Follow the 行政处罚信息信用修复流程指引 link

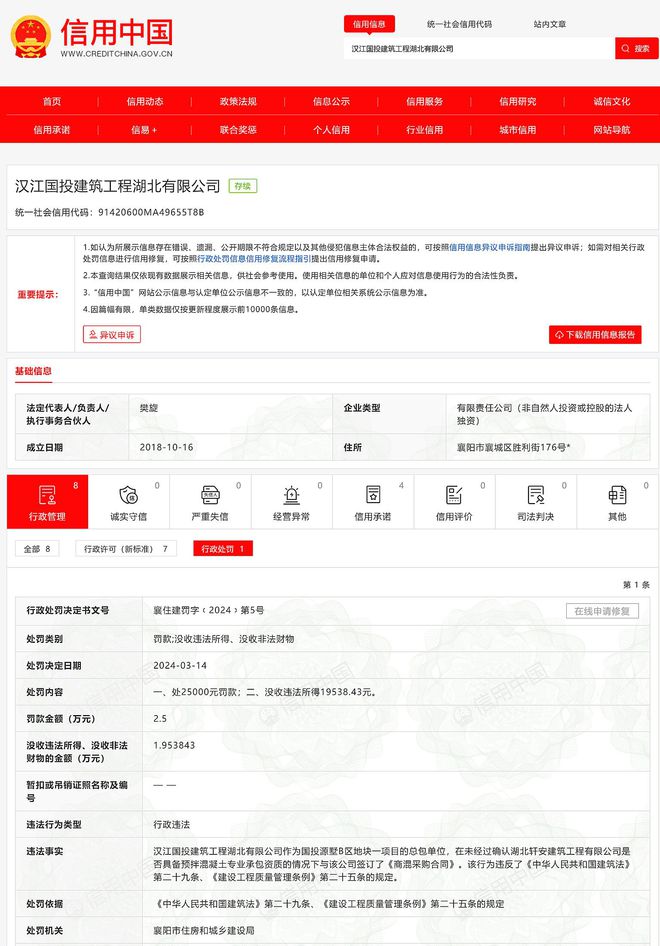[255, 259]
